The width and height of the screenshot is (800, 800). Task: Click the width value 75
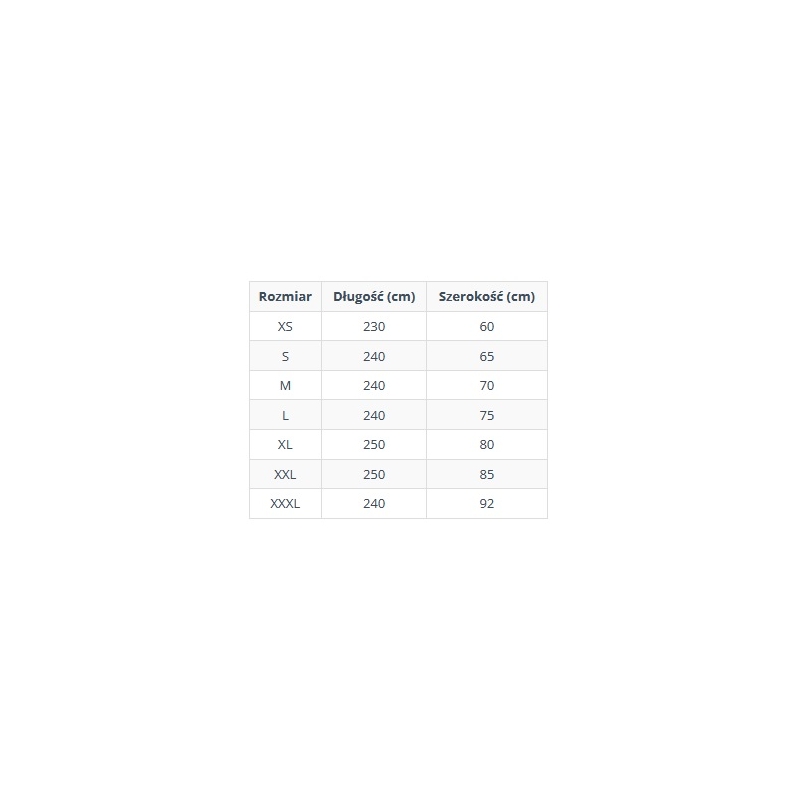[x=487, y=415]
